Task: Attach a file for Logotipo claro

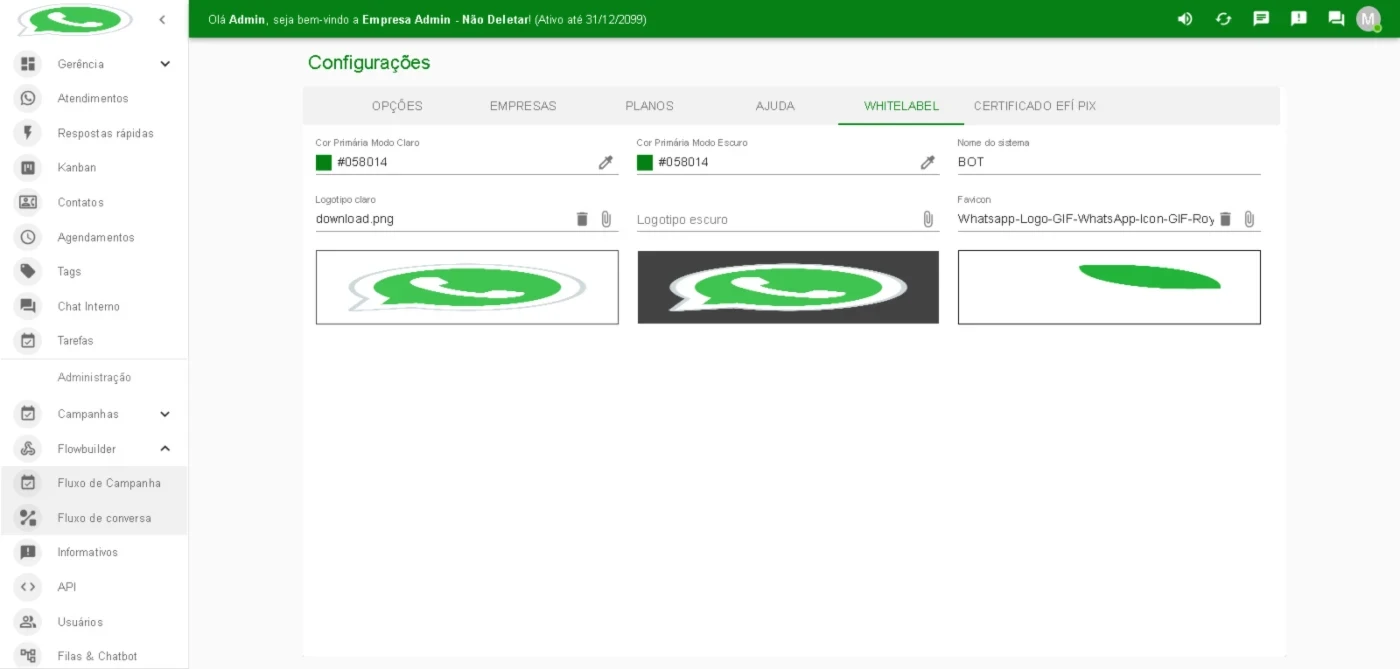Action: (606, 219)
